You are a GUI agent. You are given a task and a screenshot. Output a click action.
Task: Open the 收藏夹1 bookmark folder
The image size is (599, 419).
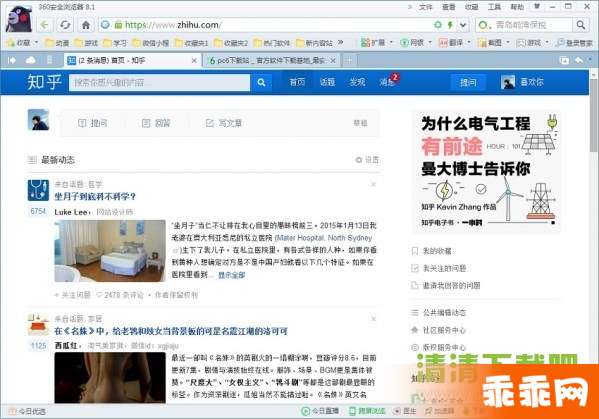[x=192, y=43]
